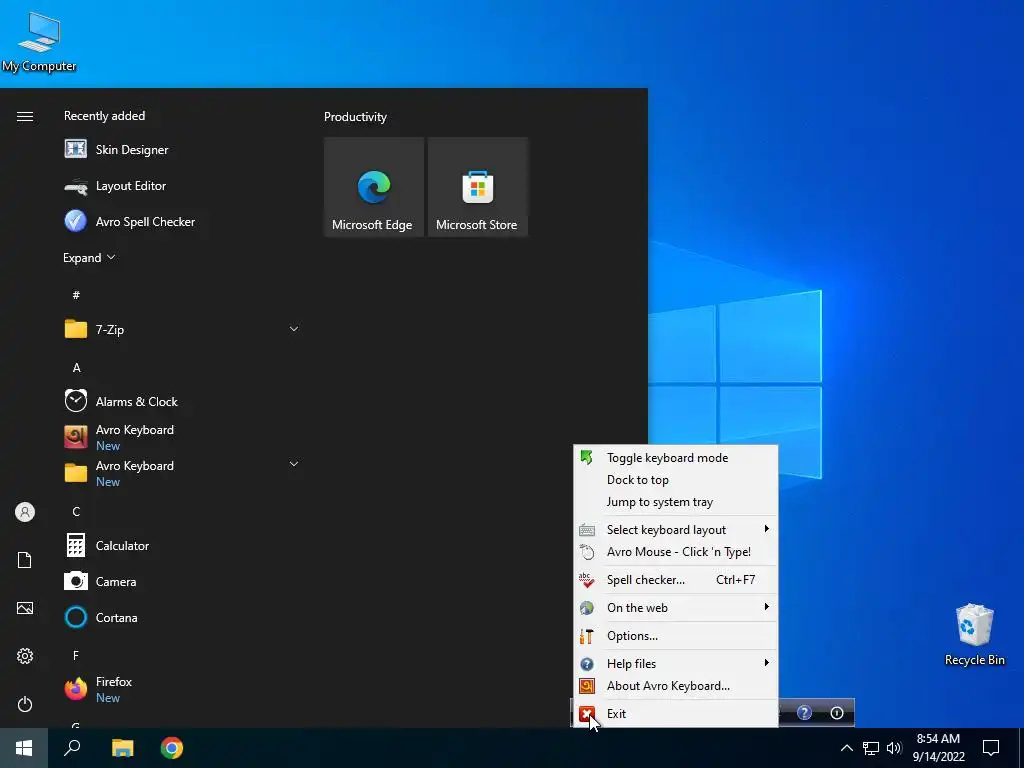This screenshot has width=1024, height=768.
Task: Launch Firefox from the Start menu
Action: pos(181,690)
